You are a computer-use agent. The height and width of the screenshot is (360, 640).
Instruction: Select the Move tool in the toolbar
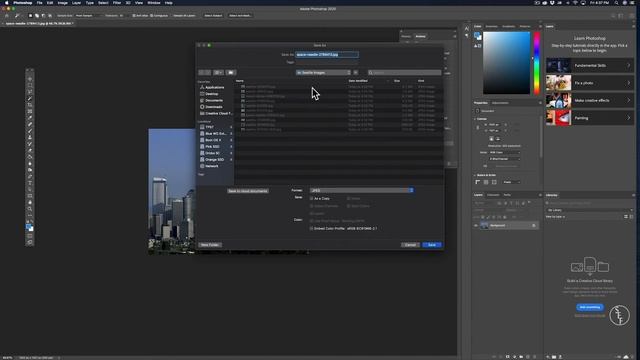(30, 79)
